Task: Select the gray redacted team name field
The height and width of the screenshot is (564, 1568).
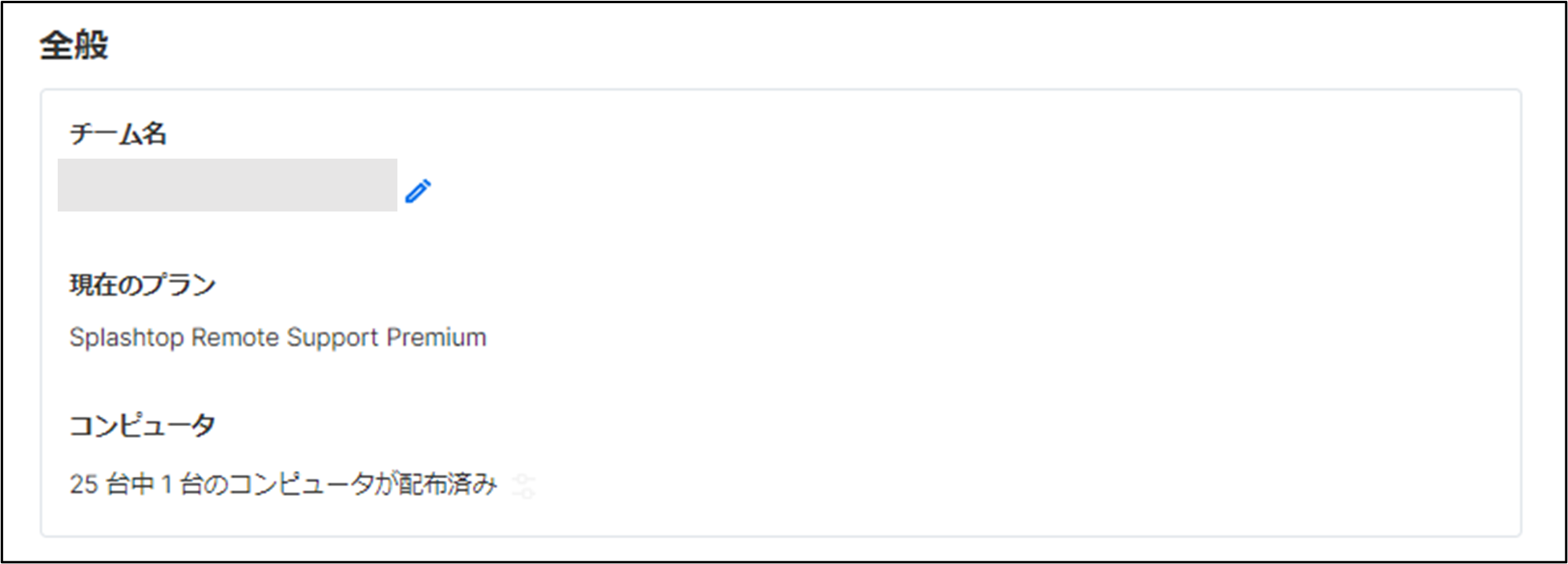Action: click(228, 185)
